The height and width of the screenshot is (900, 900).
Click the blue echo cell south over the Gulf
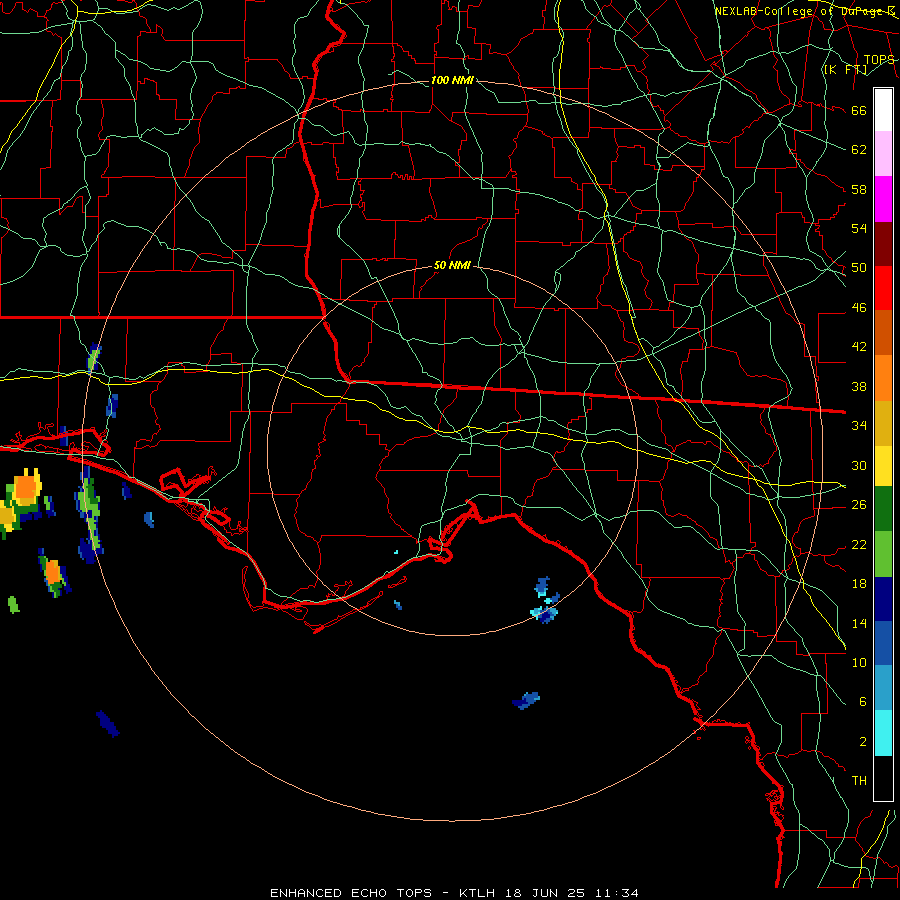526,700
